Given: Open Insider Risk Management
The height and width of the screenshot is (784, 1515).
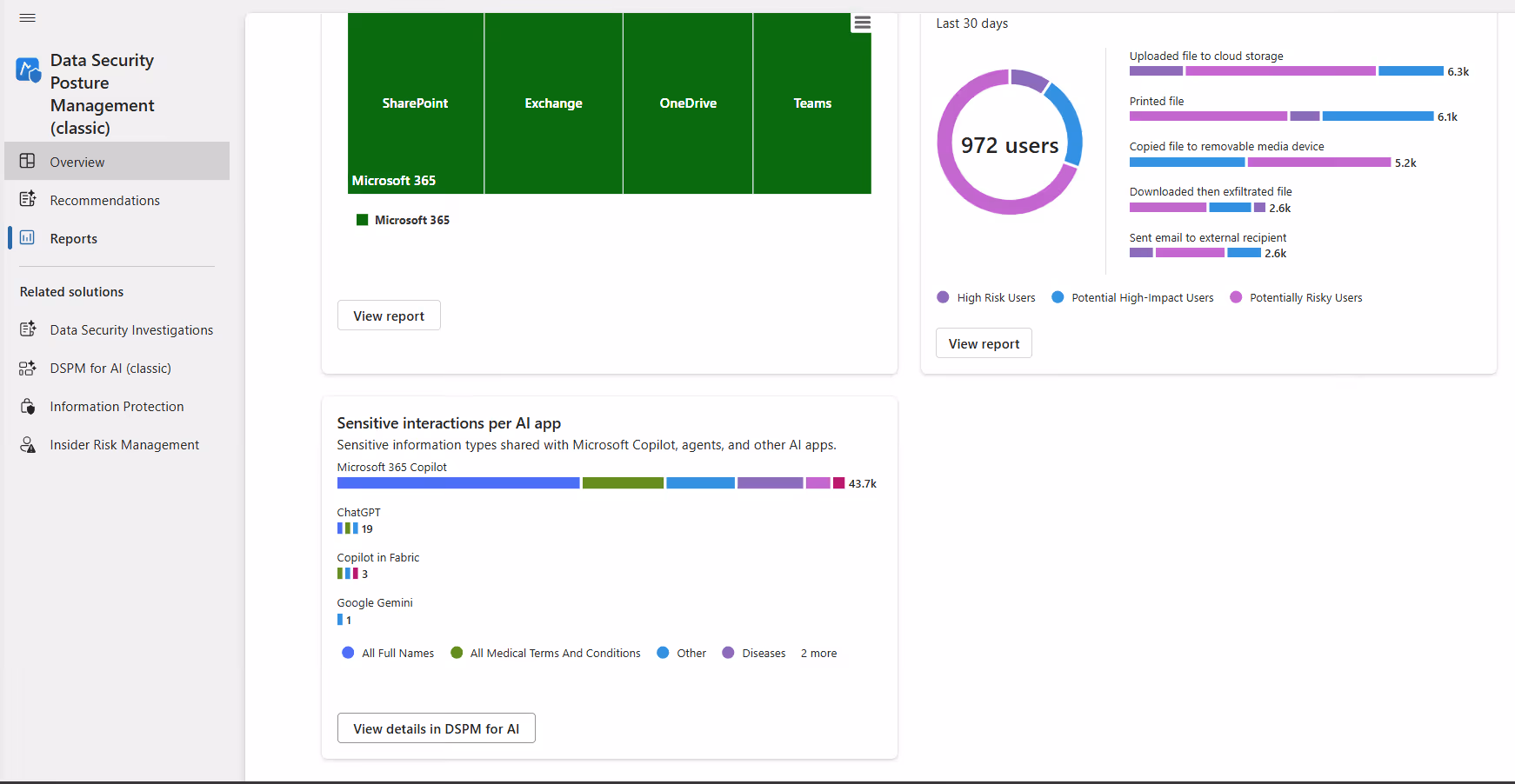Looking at the screenshot, I should [x=117, y=444].
